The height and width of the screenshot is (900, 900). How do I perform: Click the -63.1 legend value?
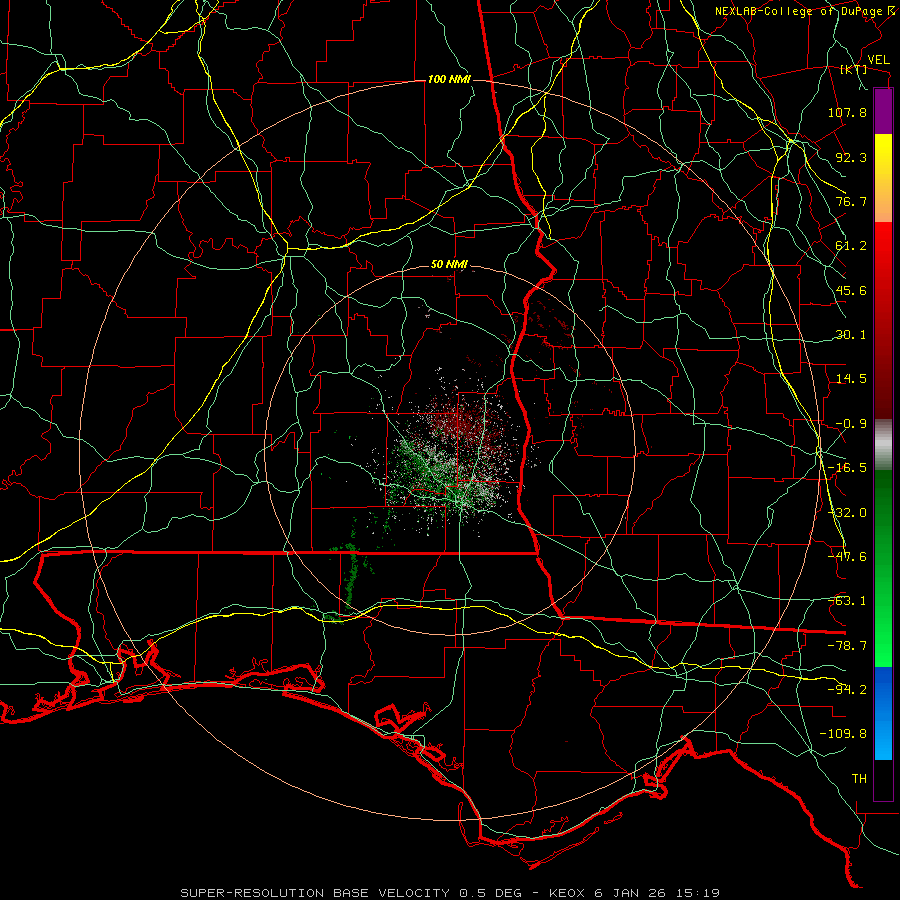coord(847,601)
